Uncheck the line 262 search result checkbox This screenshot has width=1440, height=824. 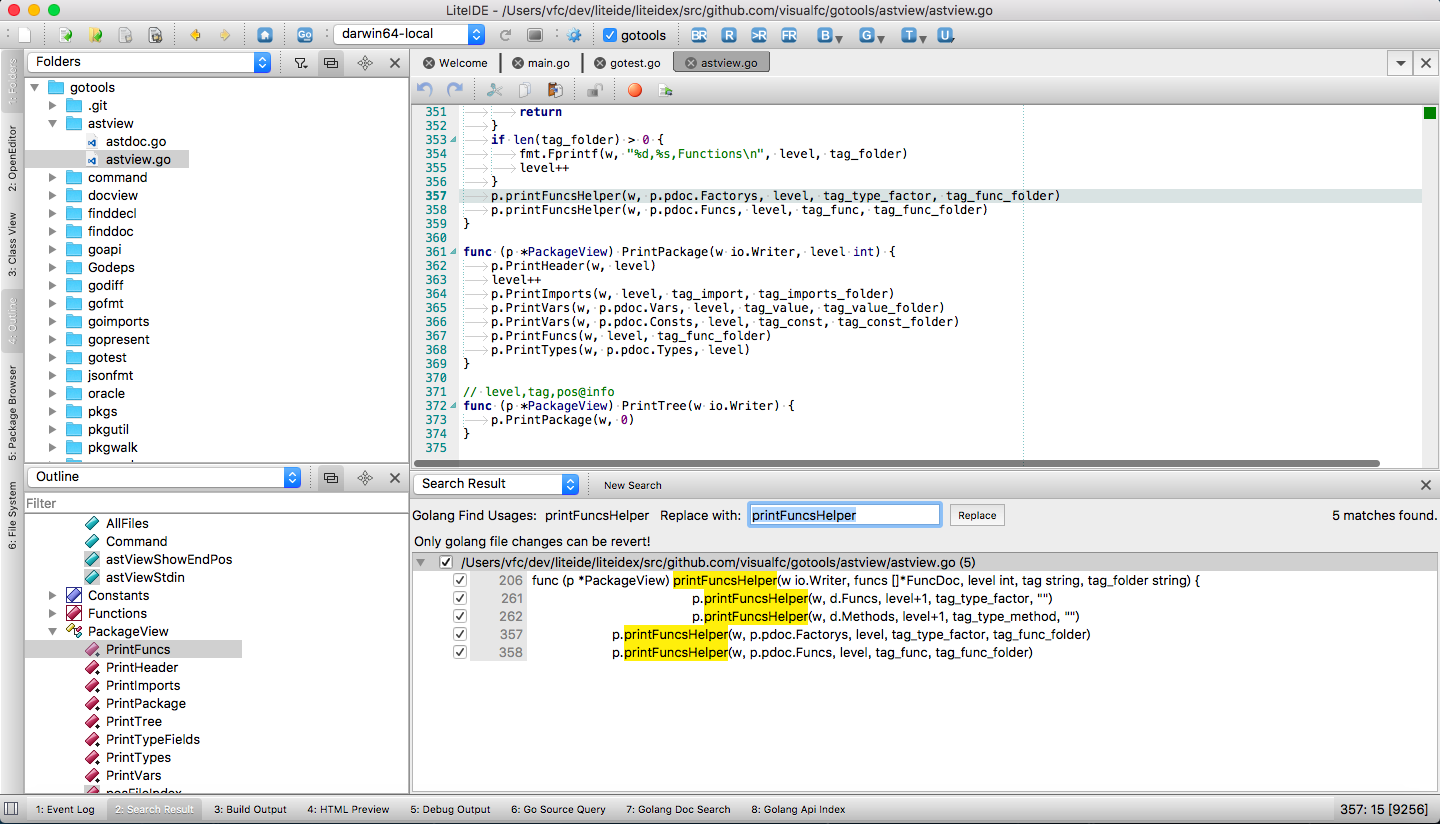tap(460, 616)
